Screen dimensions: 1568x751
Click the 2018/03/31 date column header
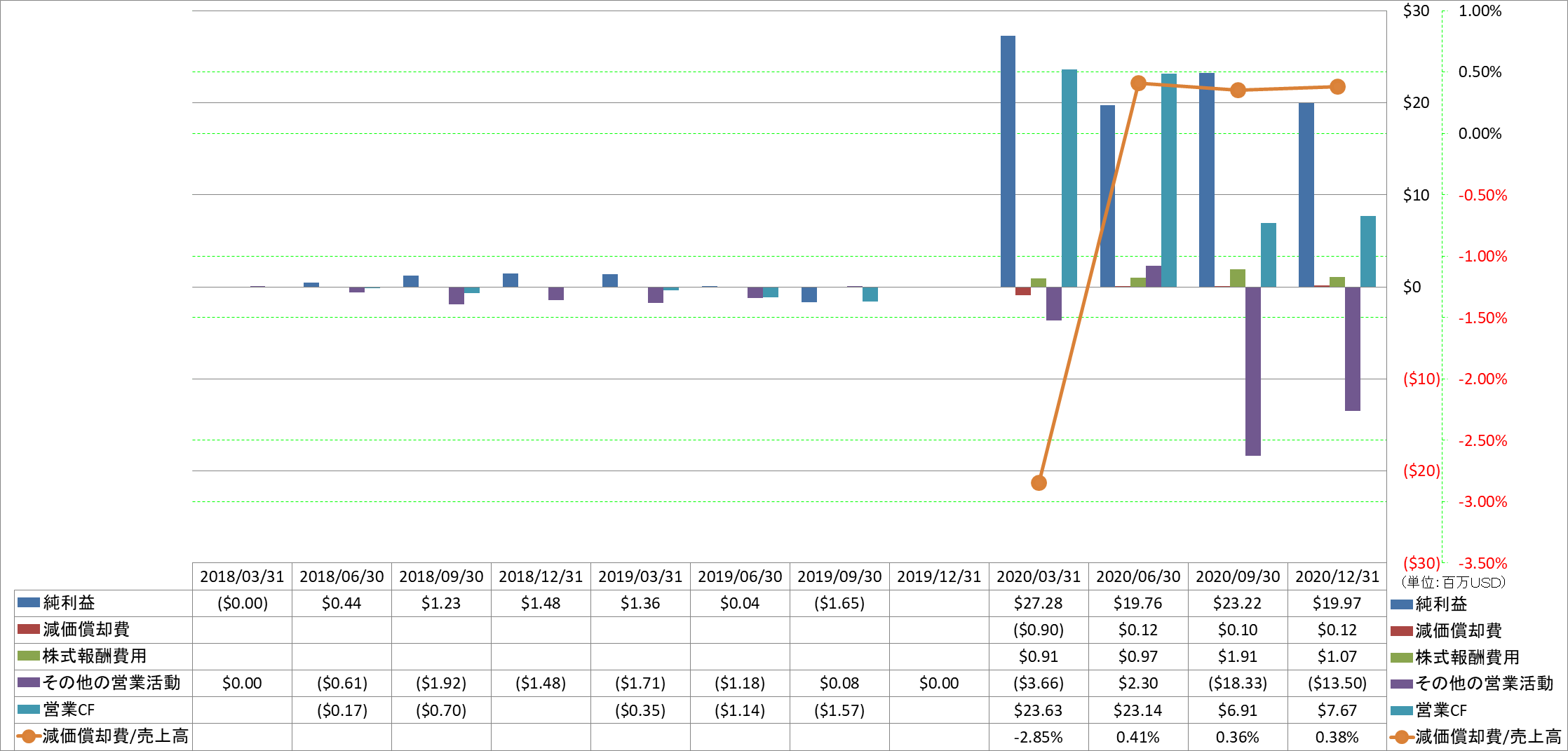click(x=242, y=576)
